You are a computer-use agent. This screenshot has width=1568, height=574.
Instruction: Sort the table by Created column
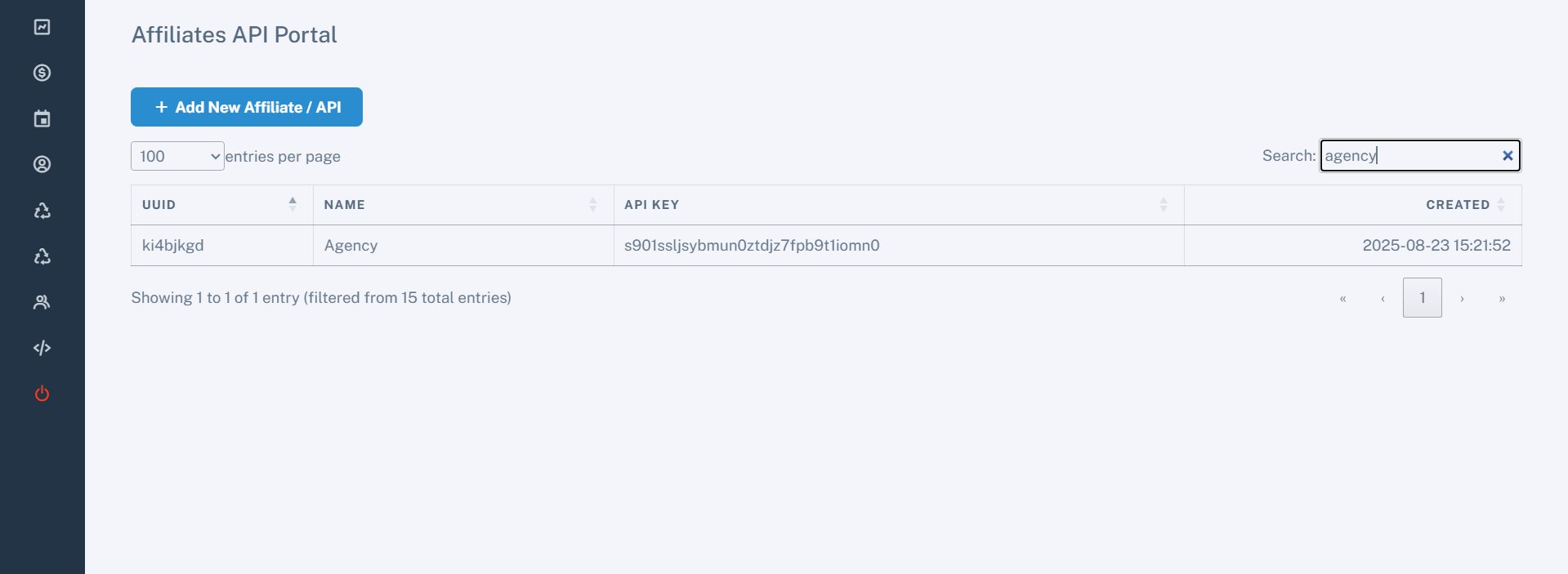coord(1458,205)
